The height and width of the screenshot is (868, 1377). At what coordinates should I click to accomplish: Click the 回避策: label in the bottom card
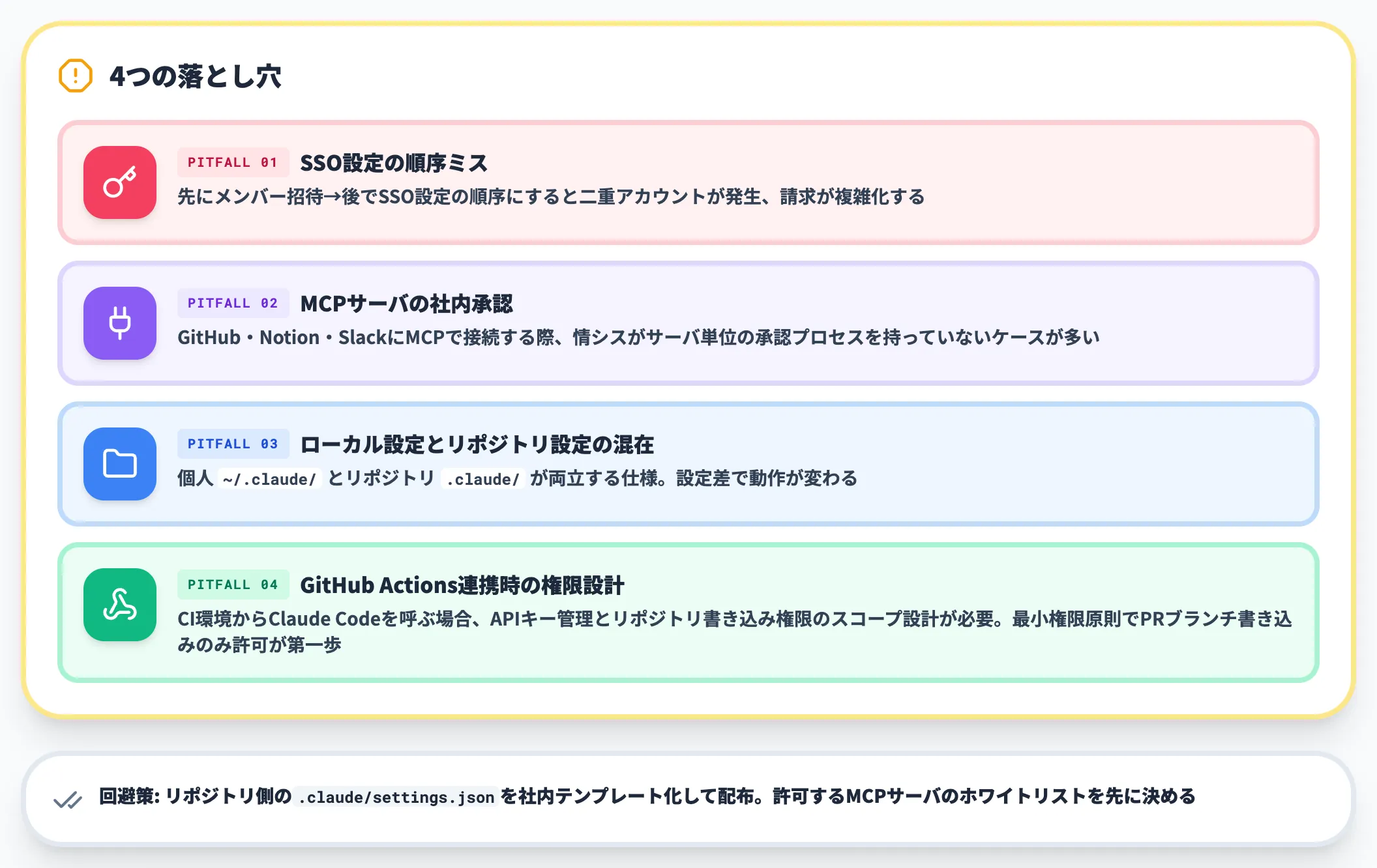(129, 796)
